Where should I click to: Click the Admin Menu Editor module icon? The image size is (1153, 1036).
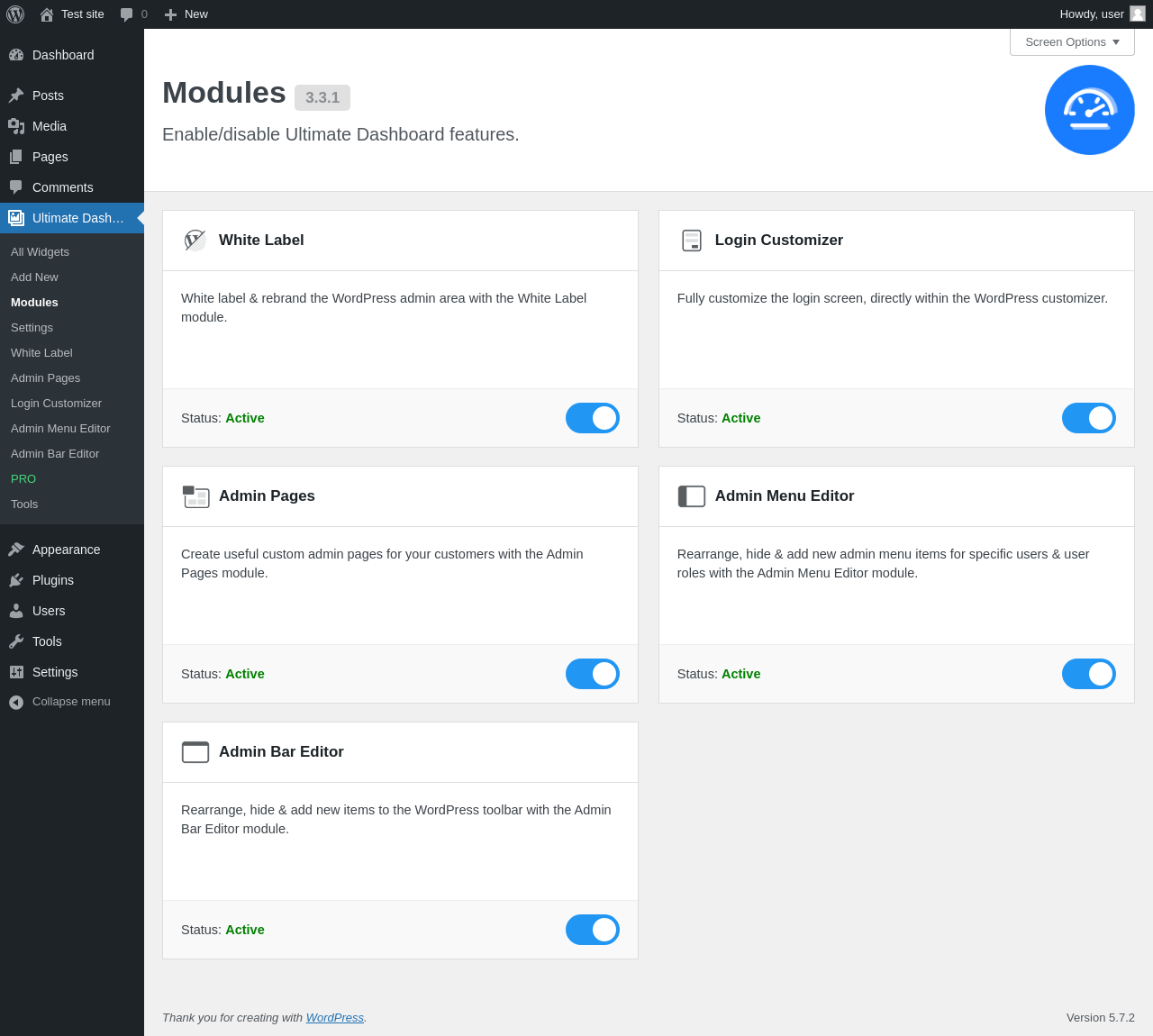(692, 496)
